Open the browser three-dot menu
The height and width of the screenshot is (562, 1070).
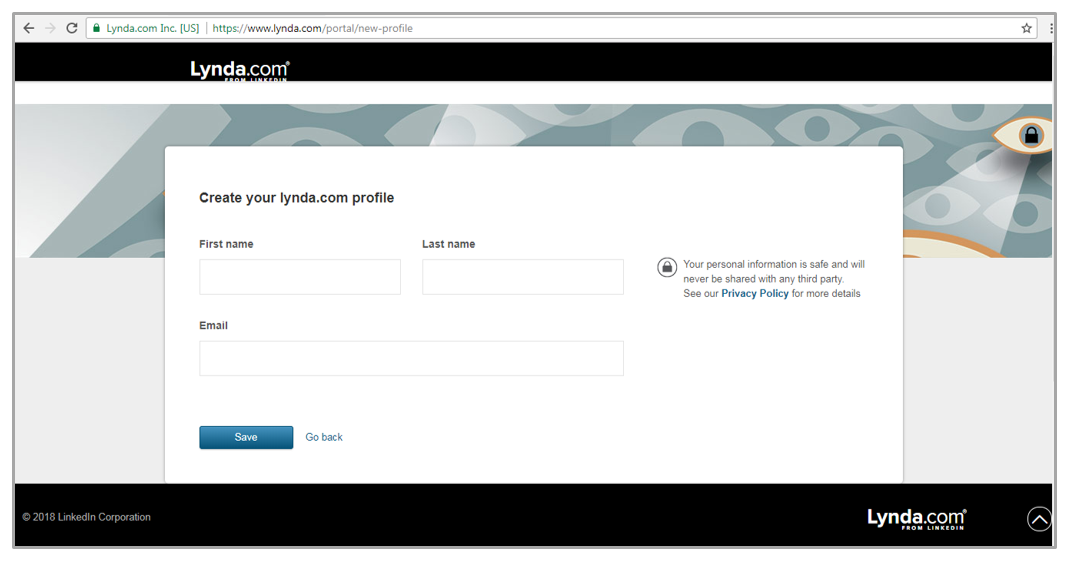[1051, 28]
